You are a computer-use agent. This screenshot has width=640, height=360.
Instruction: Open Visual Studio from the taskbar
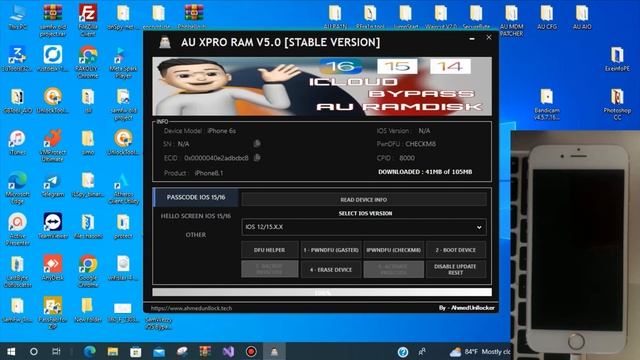pos(228,351)
